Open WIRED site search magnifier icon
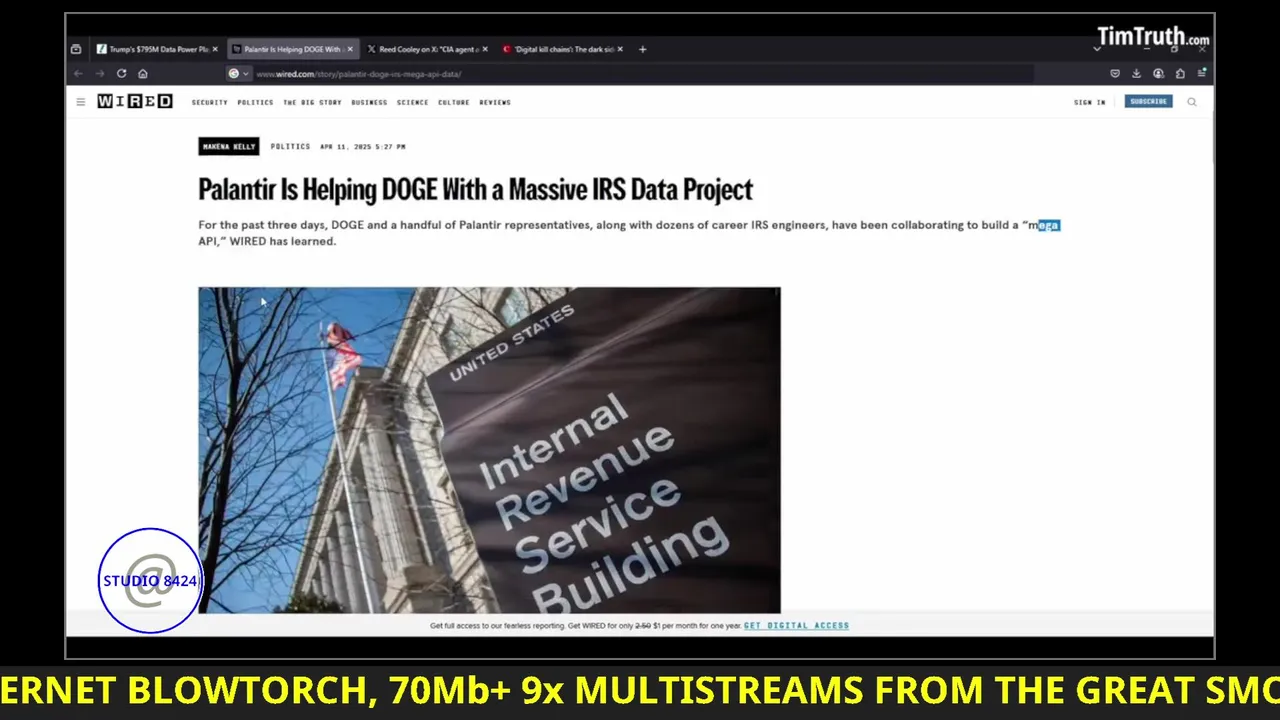Screen dimensions: 1280x720 (x=1192, y=102)
